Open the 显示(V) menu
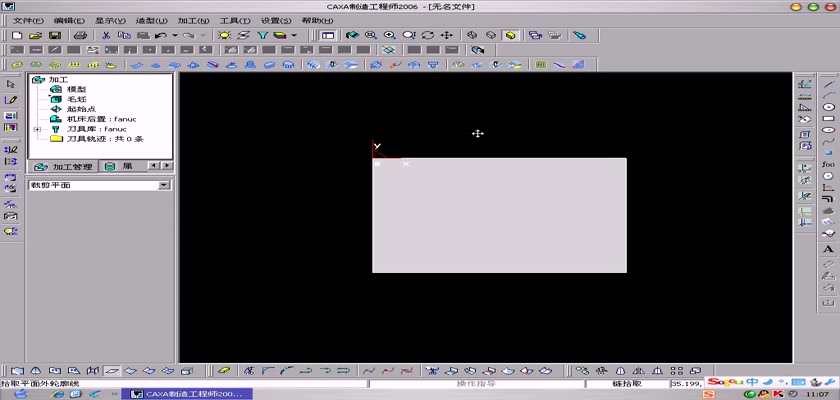 coord(110,21)
